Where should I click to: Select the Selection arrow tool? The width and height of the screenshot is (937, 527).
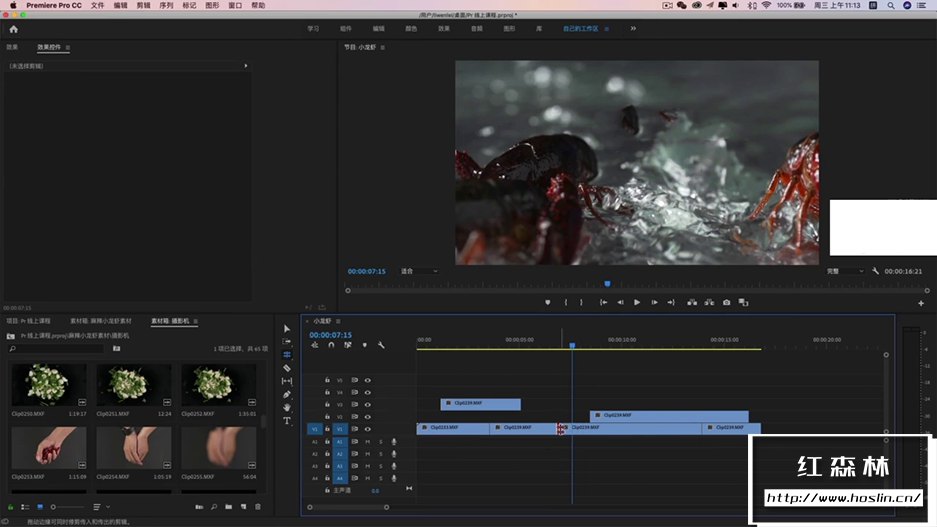click(287, 328)
